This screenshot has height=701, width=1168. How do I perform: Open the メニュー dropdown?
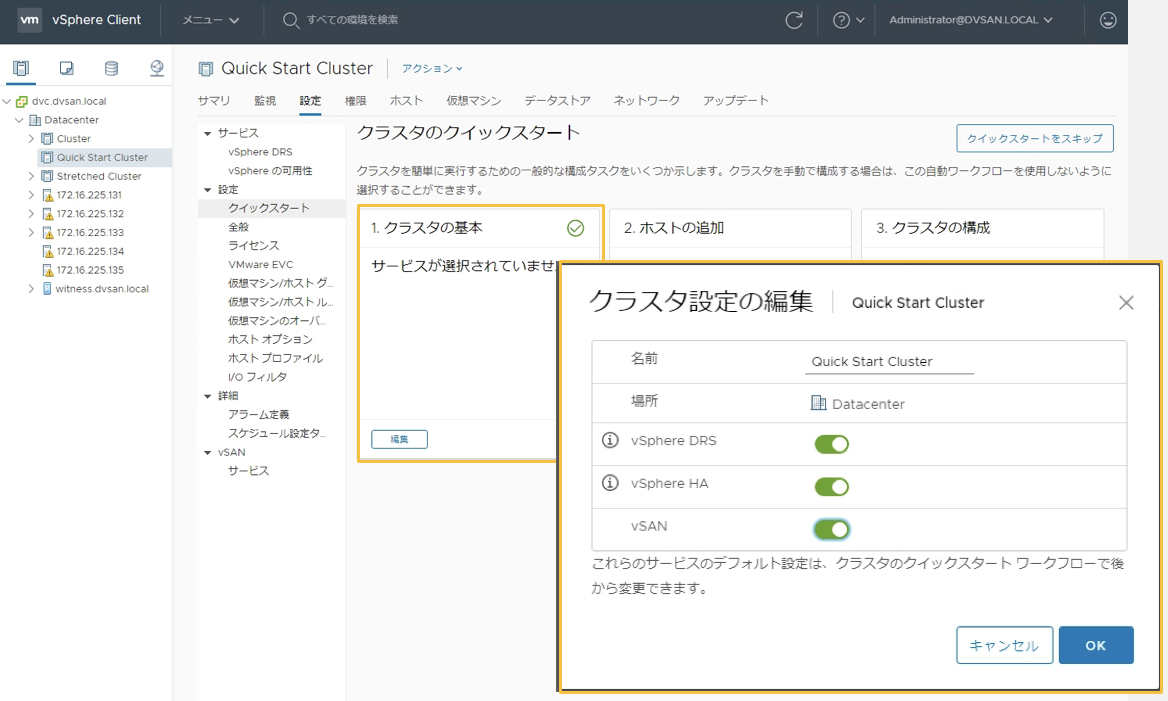211,20
